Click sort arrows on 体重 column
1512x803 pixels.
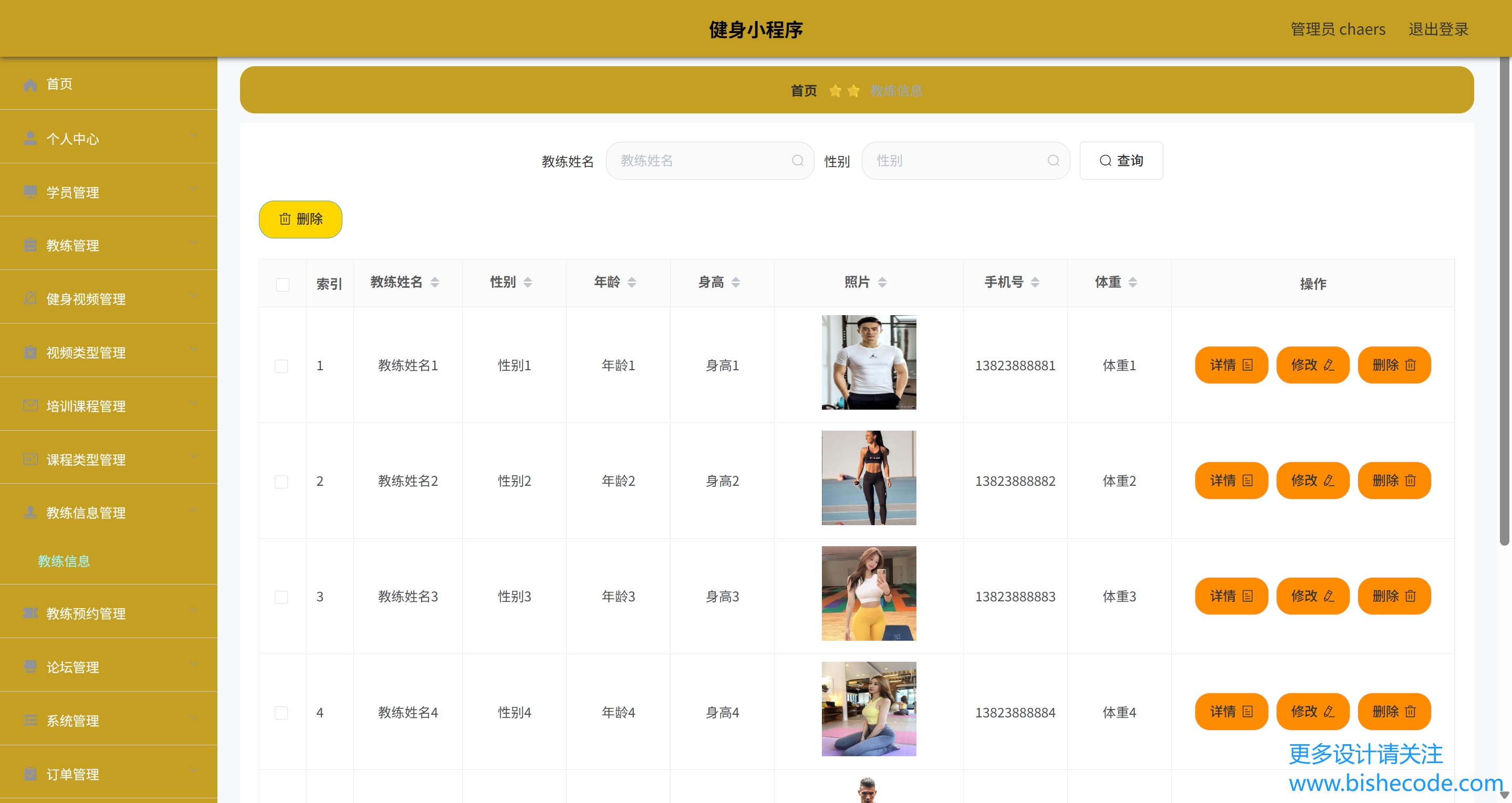(1132, 283)
